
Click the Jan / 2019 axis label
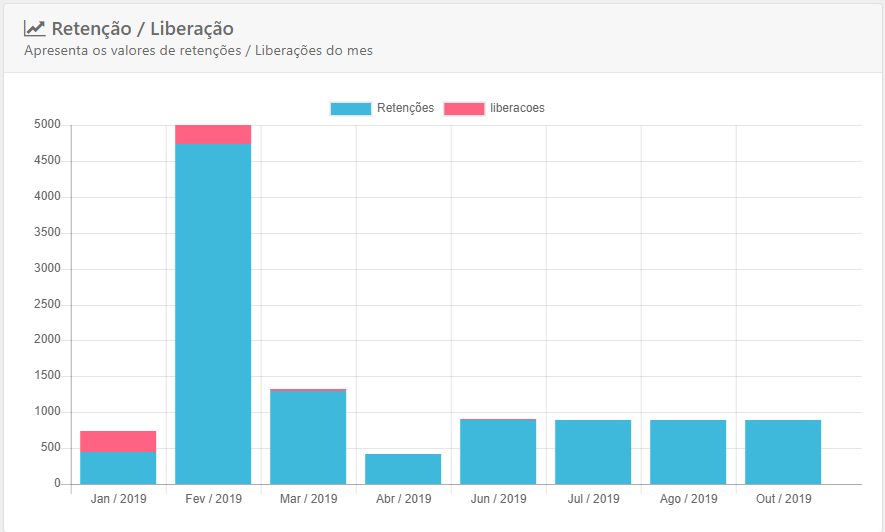[x=118, y=499]
